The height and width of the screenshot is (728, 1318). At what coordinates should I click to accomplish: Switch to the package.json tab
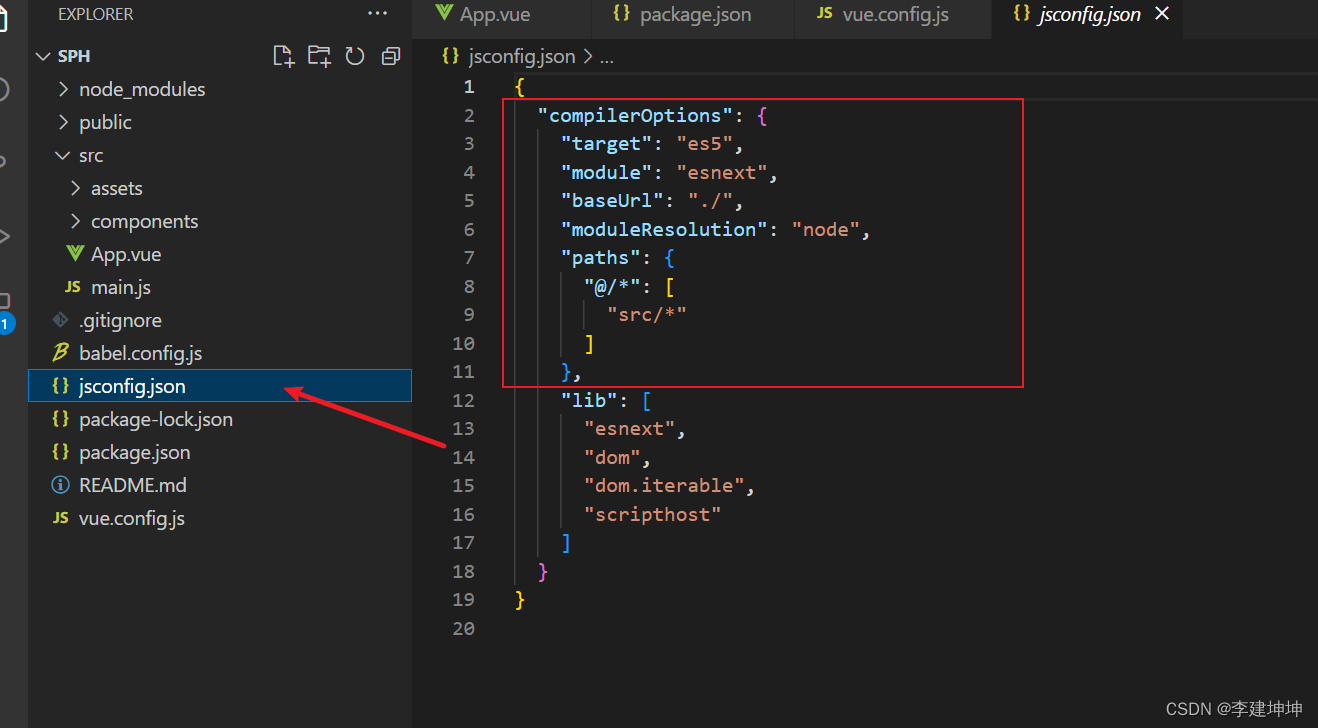coord(694,15)
